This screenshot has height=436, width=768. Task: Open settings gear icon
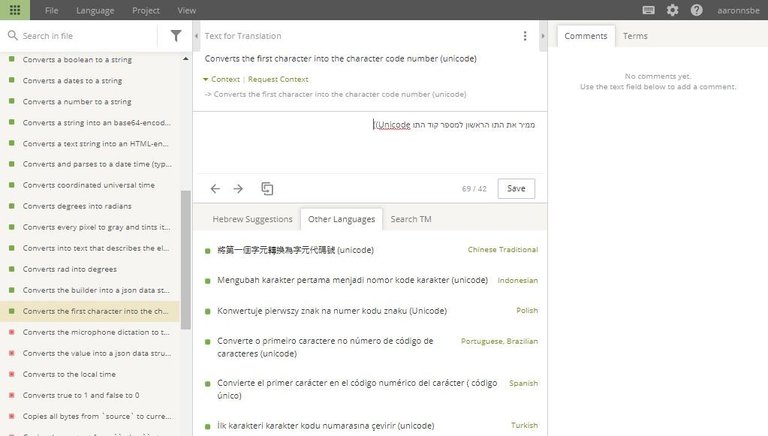pos(672,10)
